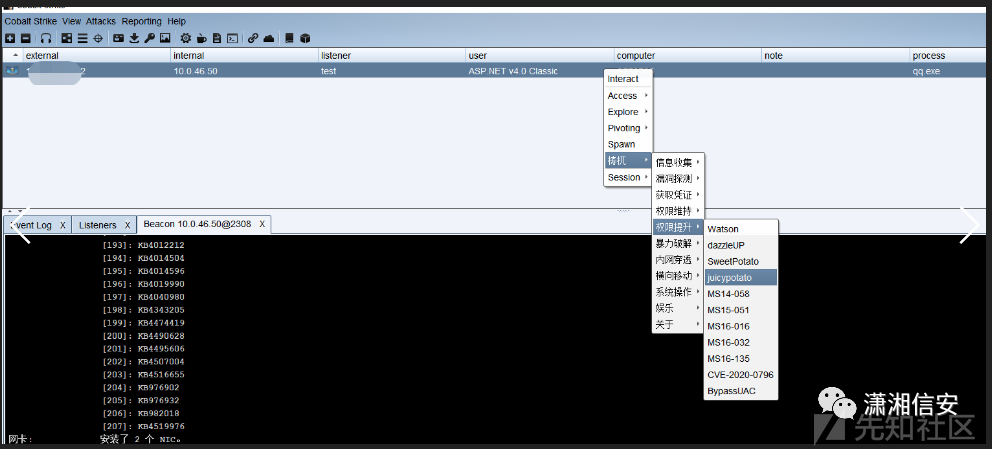
Task: Generate Office macro via document icon
Action: [x=217, y=39]
